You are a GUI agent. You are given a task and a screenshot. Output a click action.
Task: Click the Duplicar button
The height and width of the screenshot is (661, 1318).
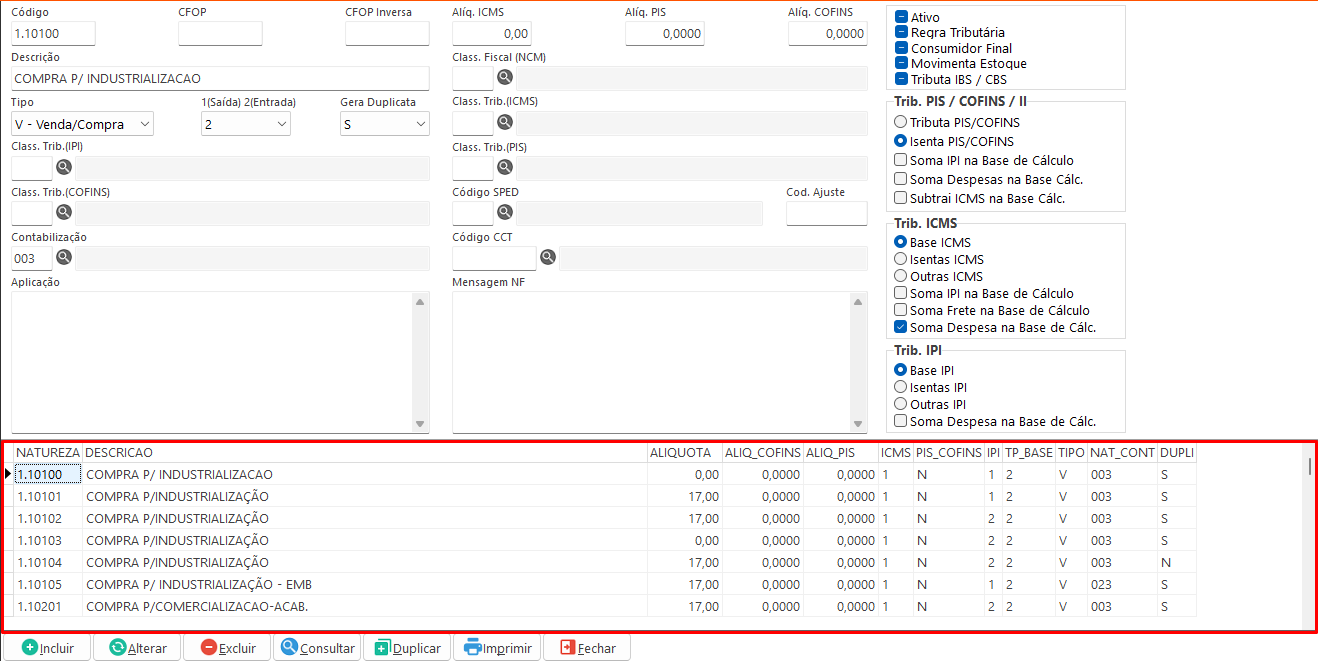tap(407, 648)
